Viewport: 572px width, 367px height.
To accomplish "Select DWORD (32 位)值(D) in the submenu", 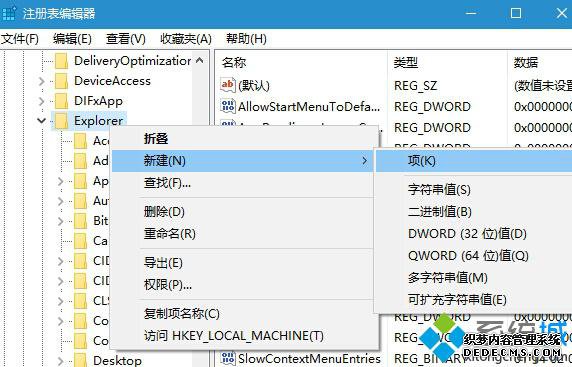I will pos(474,234).
